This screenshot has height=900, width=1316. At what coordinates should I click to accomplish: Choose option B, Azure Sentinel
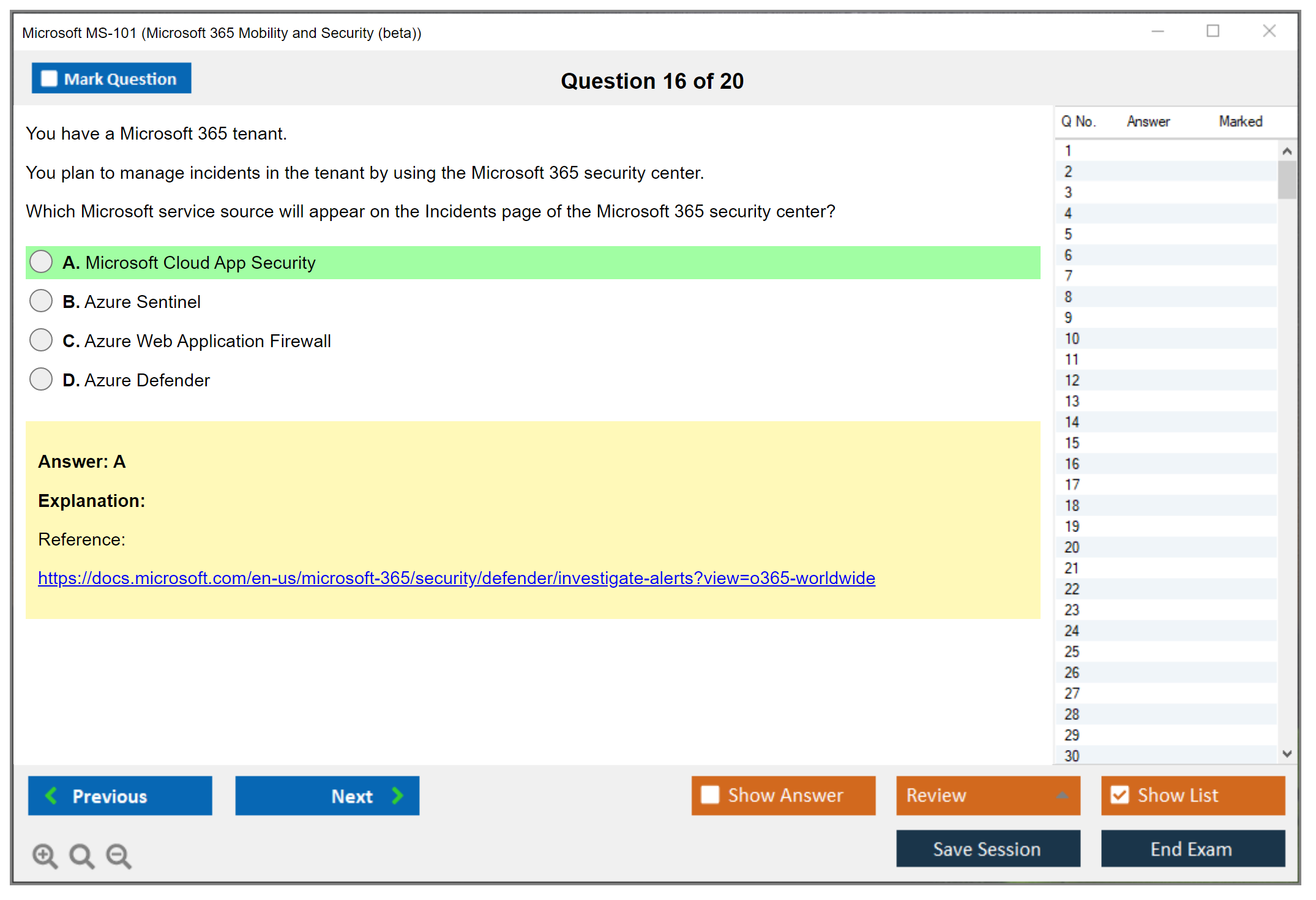[x=41, y=301]
